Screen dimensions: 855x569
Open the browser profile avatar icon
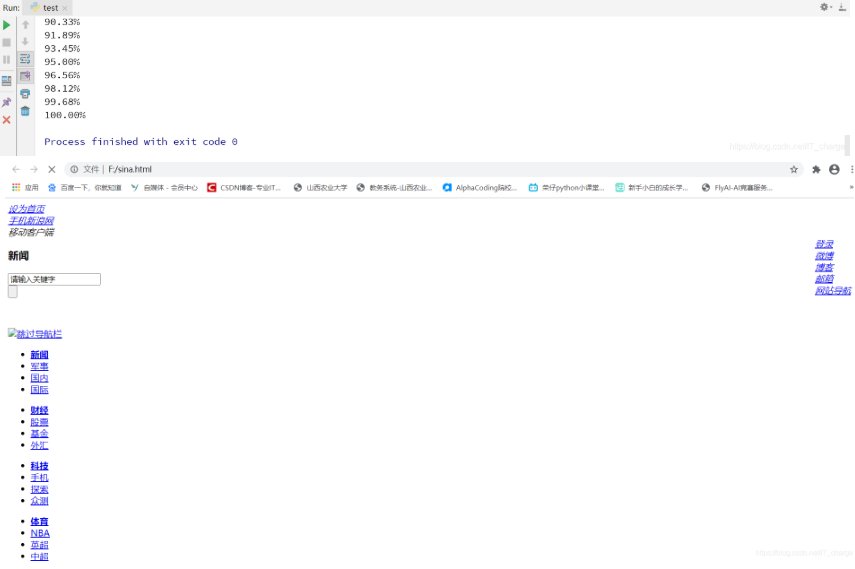(x=834, y=170)
